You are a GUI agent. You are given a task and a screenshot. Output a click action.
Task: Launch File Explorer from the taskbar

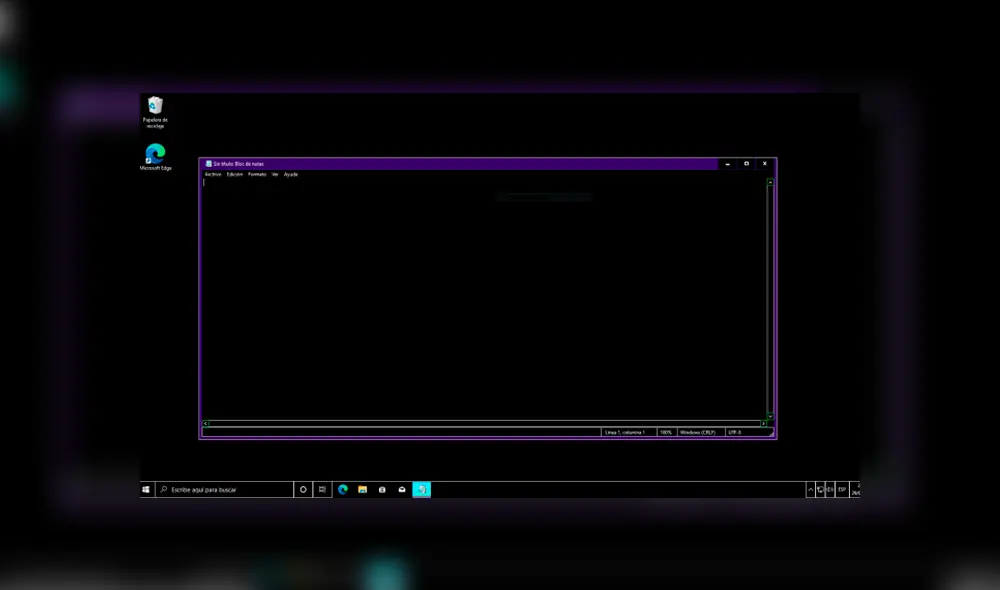tap(362, 489)
